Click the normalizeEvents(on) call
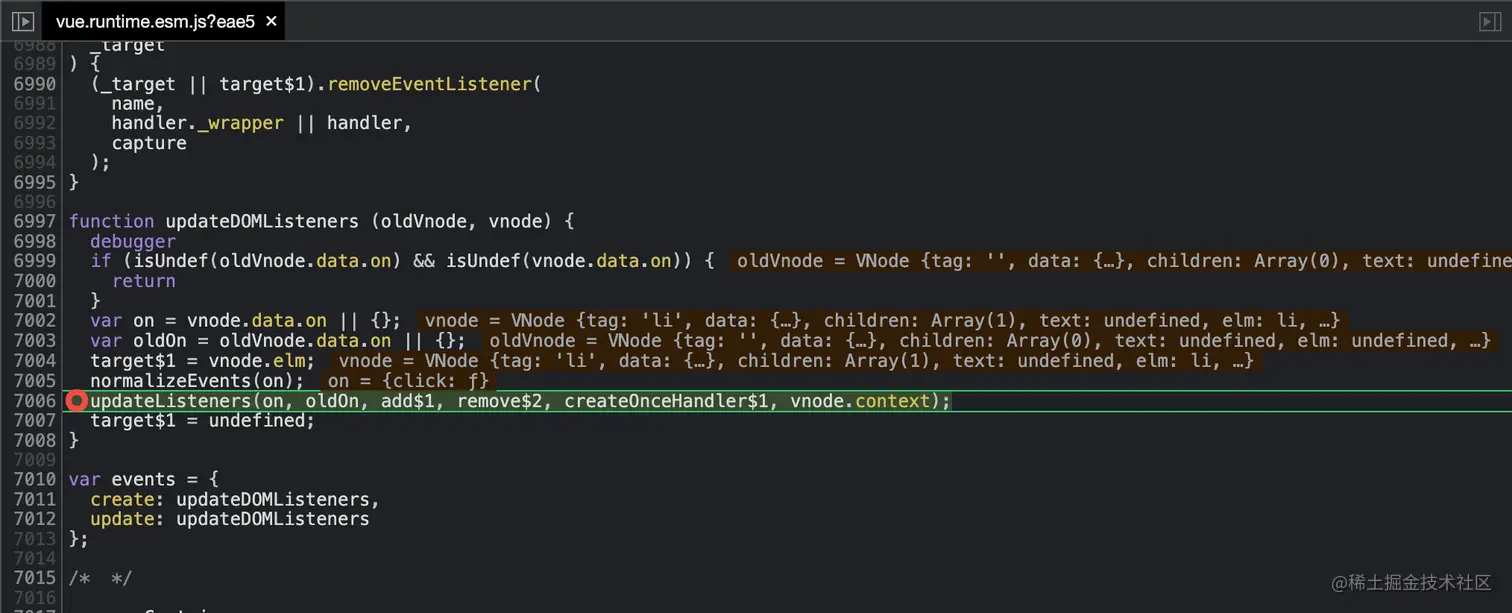This screenshot has width=1512, height=613. (196, 381)
